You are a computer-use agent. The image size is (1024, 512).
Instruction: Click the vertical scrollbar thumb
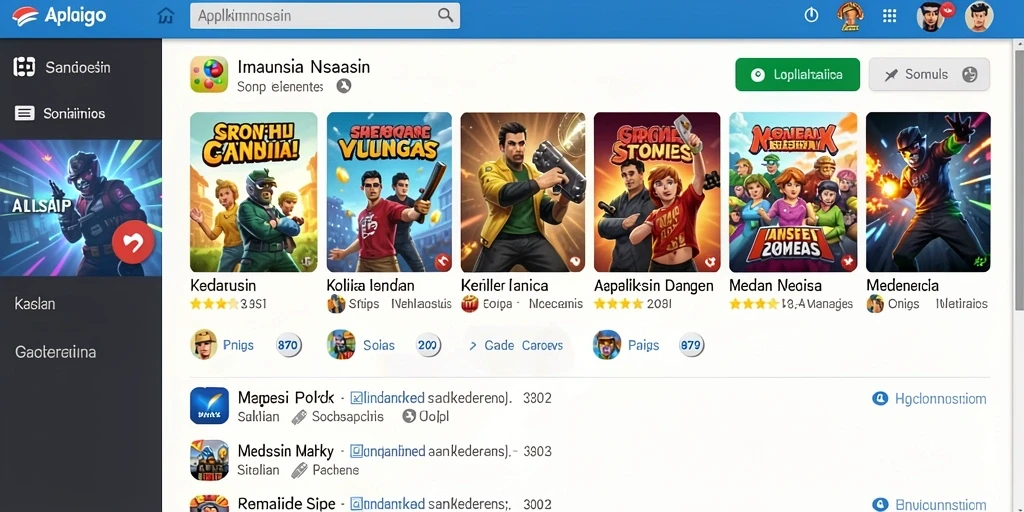click(x=1017, y=178)
